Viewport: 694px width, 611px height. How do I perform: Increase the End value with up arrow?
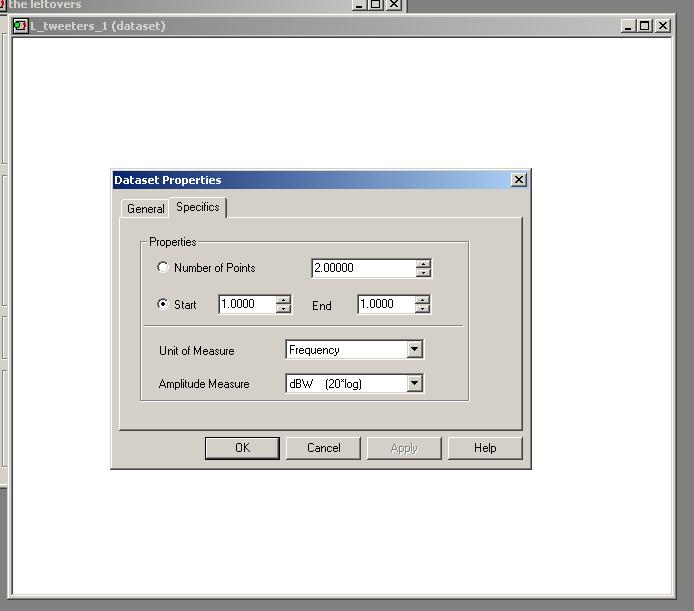point(423,300)
